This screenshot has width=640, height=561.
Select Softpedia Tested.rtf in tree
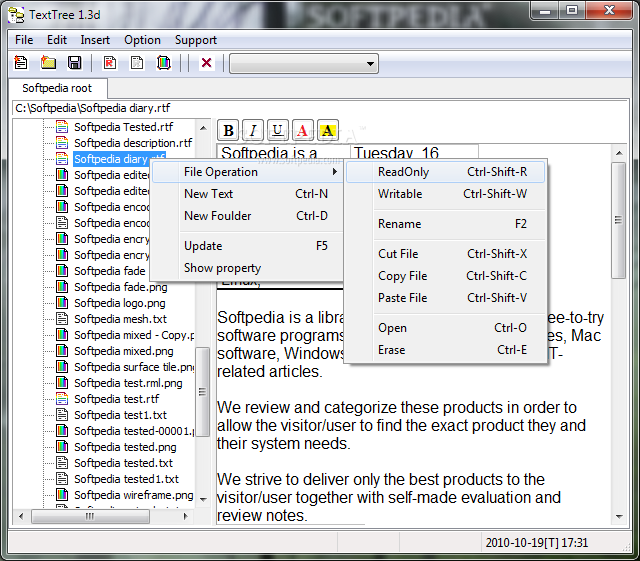click(124, 127)
